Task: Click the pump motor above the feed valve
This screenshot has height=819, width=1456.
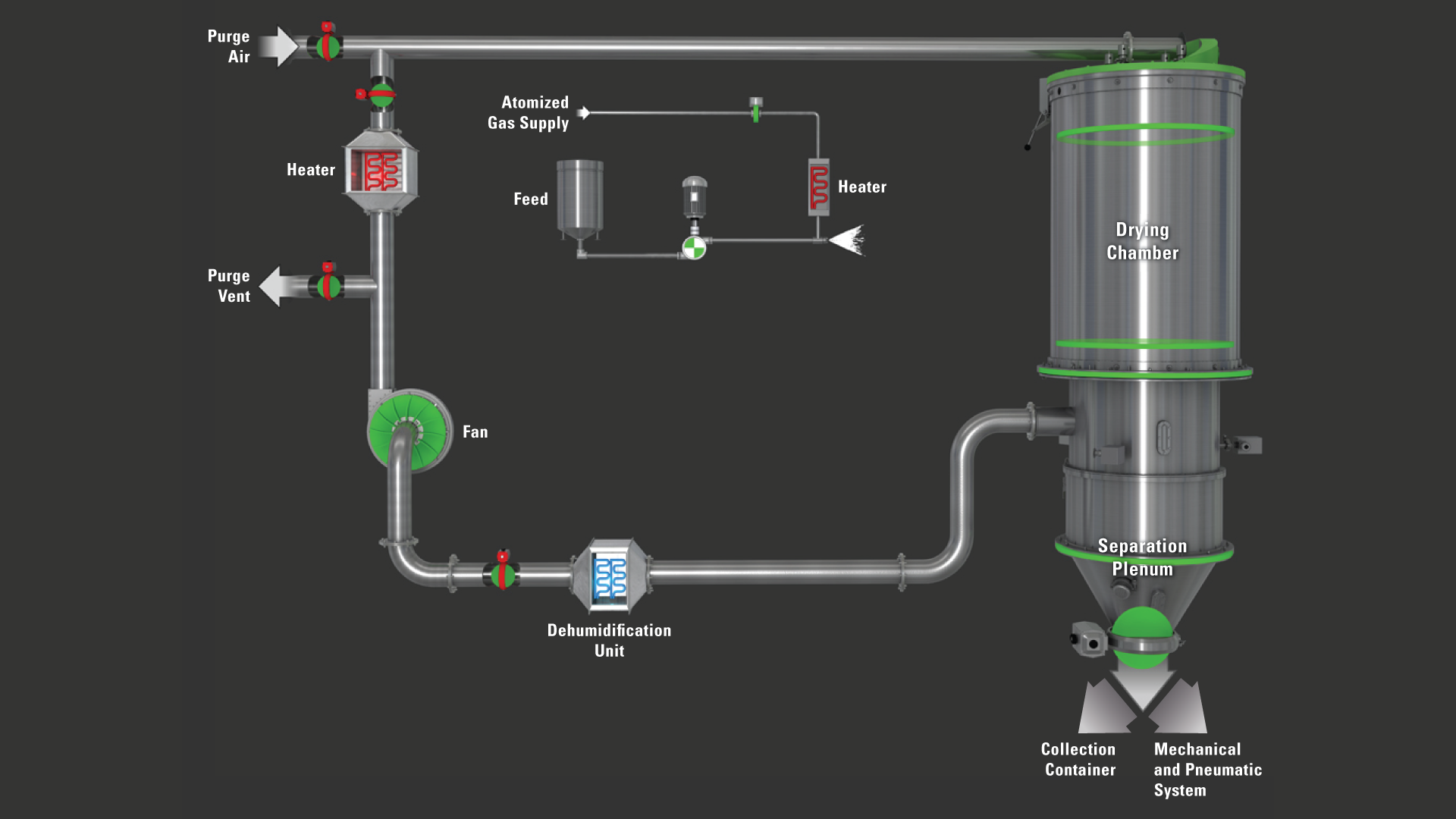Action: [694, 199]
